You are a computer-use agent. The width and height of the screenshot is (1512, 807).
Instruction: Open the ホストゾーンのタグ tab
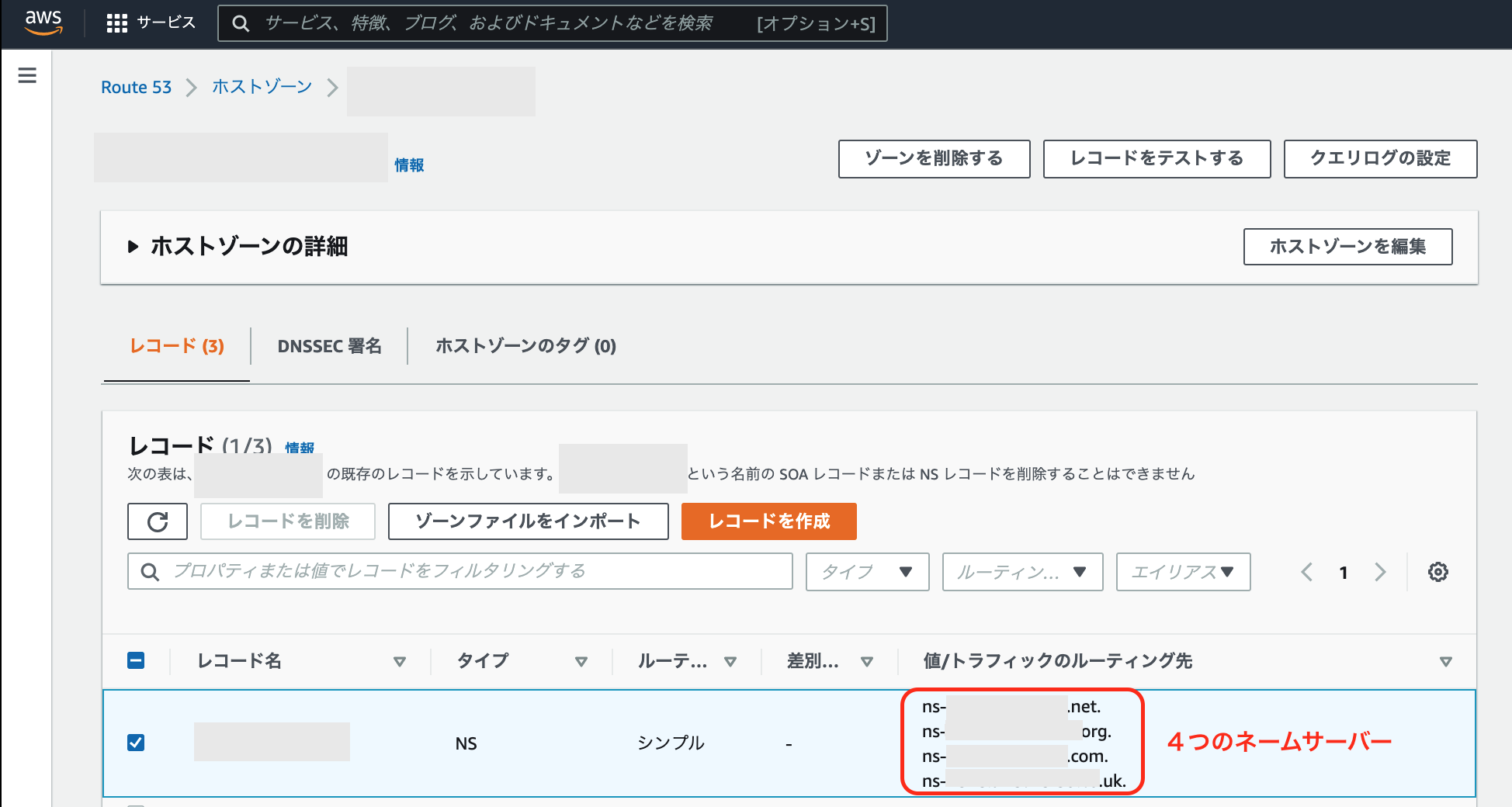525,346
